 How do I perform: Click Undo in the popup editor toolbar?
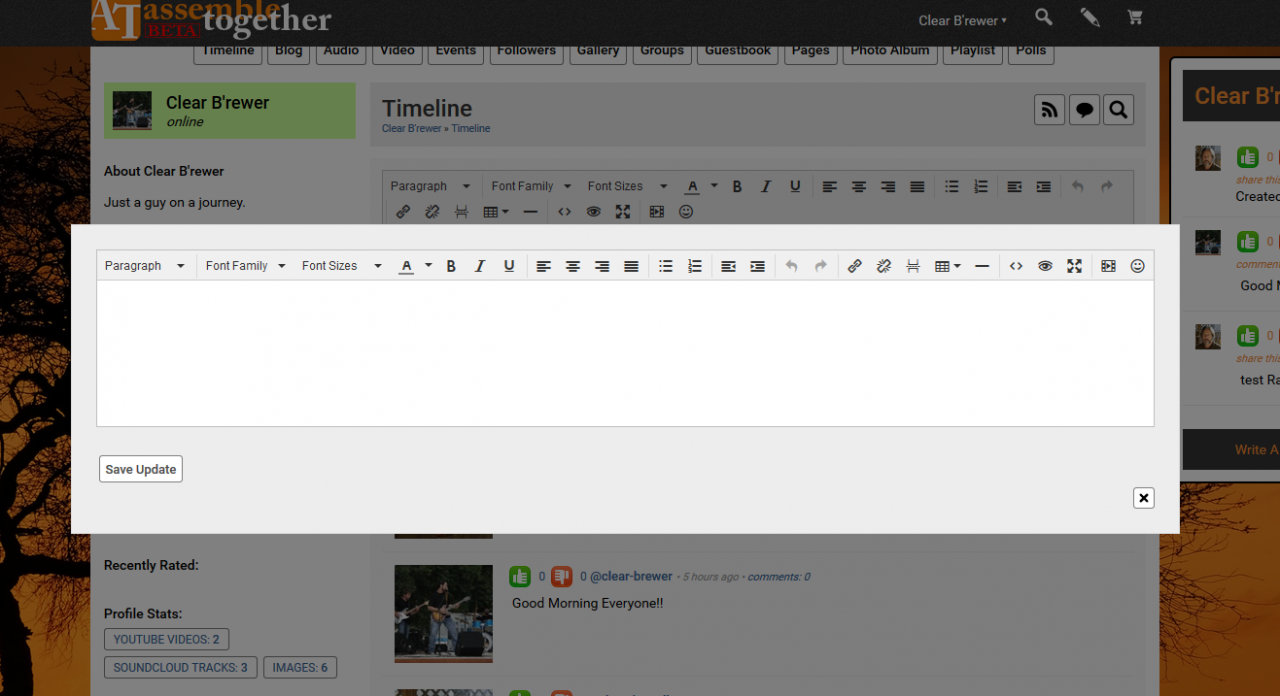(x=792, y=266)
